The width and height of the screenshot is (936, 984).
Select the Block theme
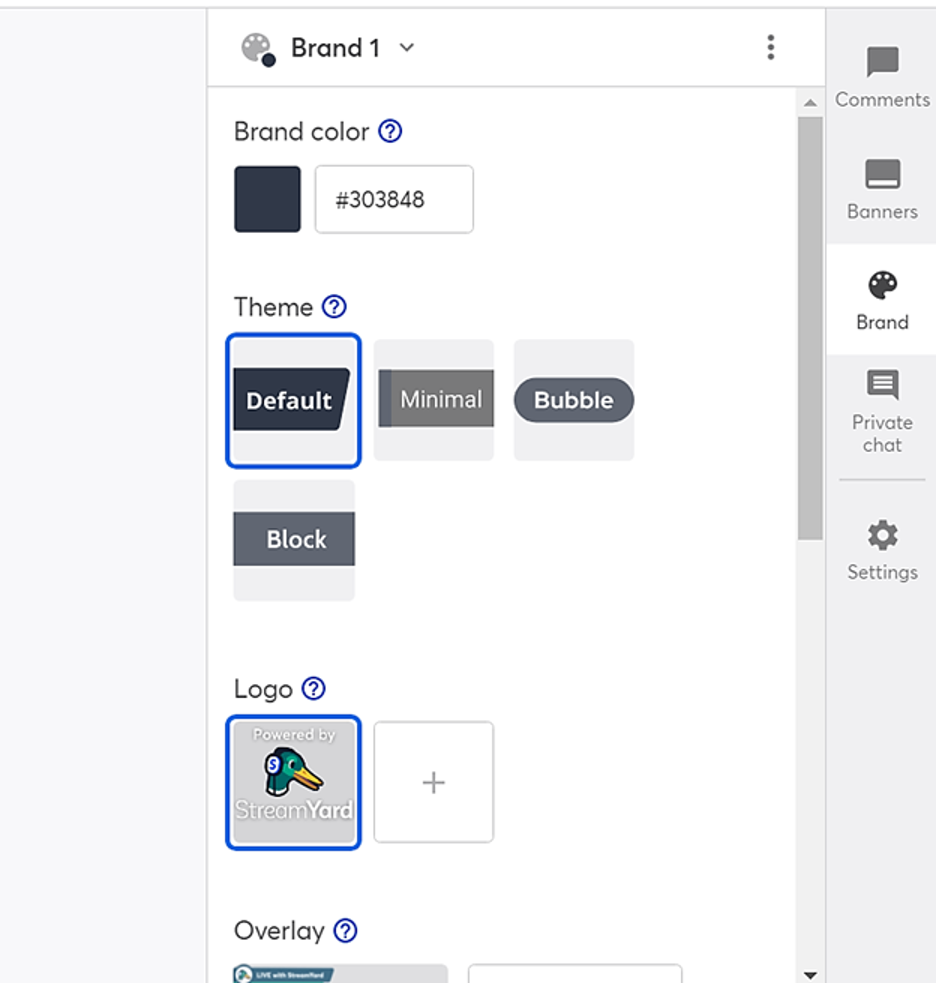tap(293, 539)
